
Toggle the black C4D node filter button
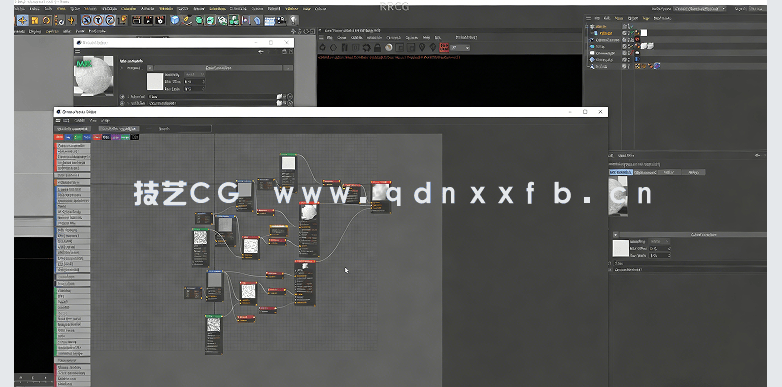click(x=135, y=137)
